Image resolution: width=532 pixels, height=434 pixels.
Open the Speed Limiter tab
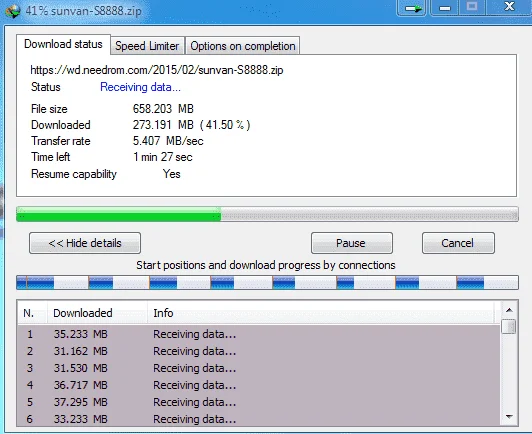147,46
